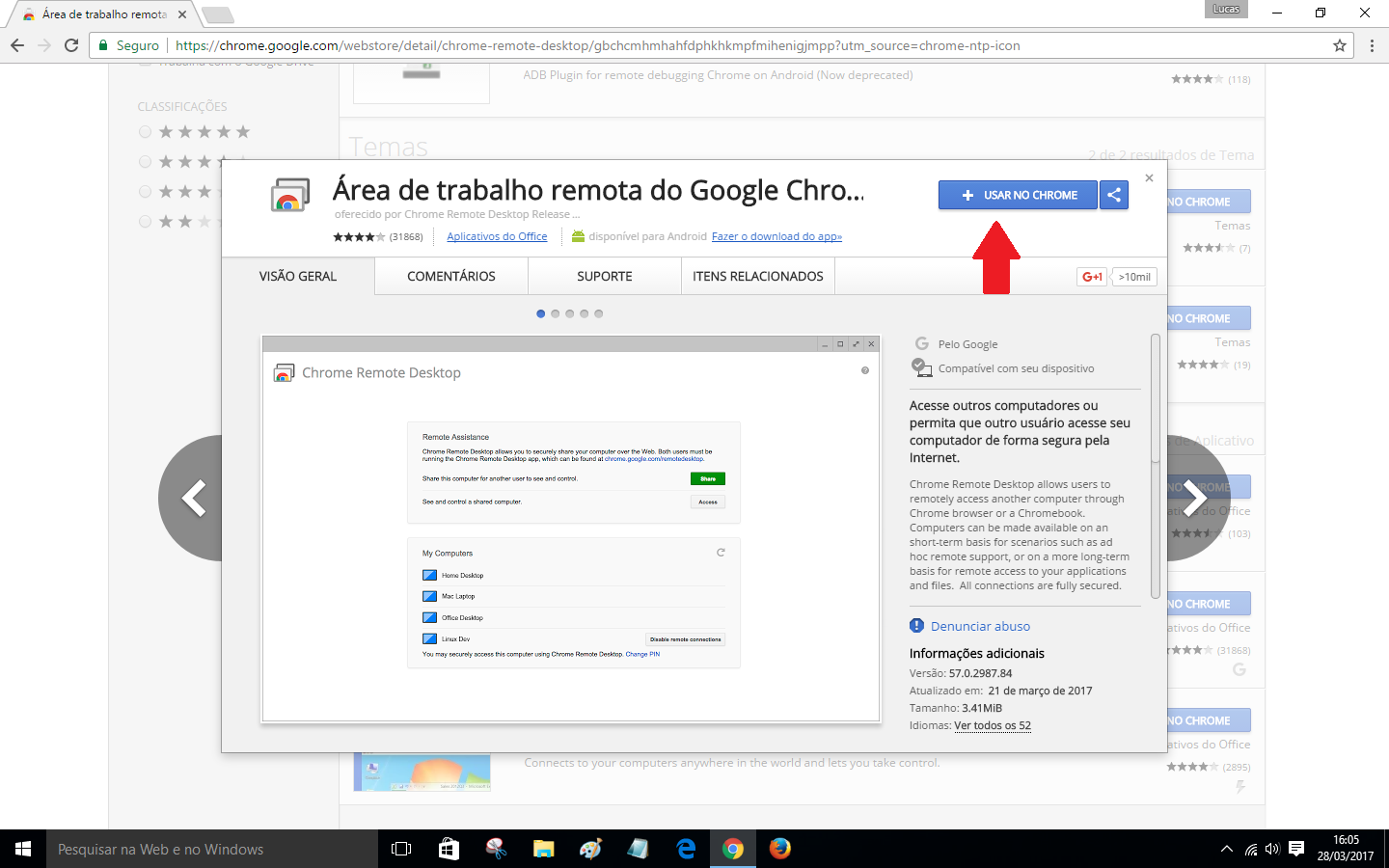Switch to ITENS RELACIONADOS tab

point(758,276)
